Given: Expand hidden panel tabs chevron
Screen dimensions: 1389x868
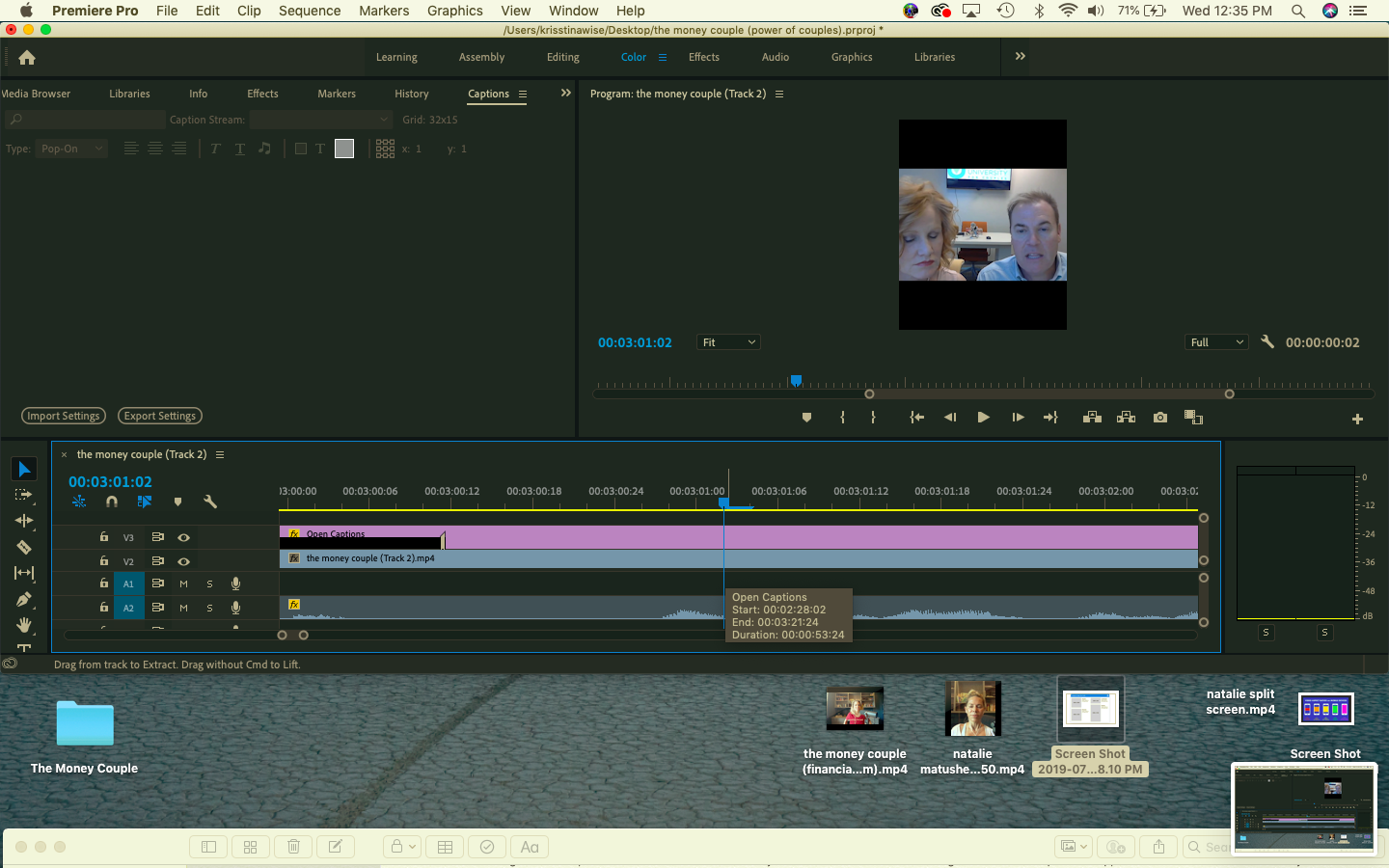Looking at the screenshot, I should pos(566,93).
